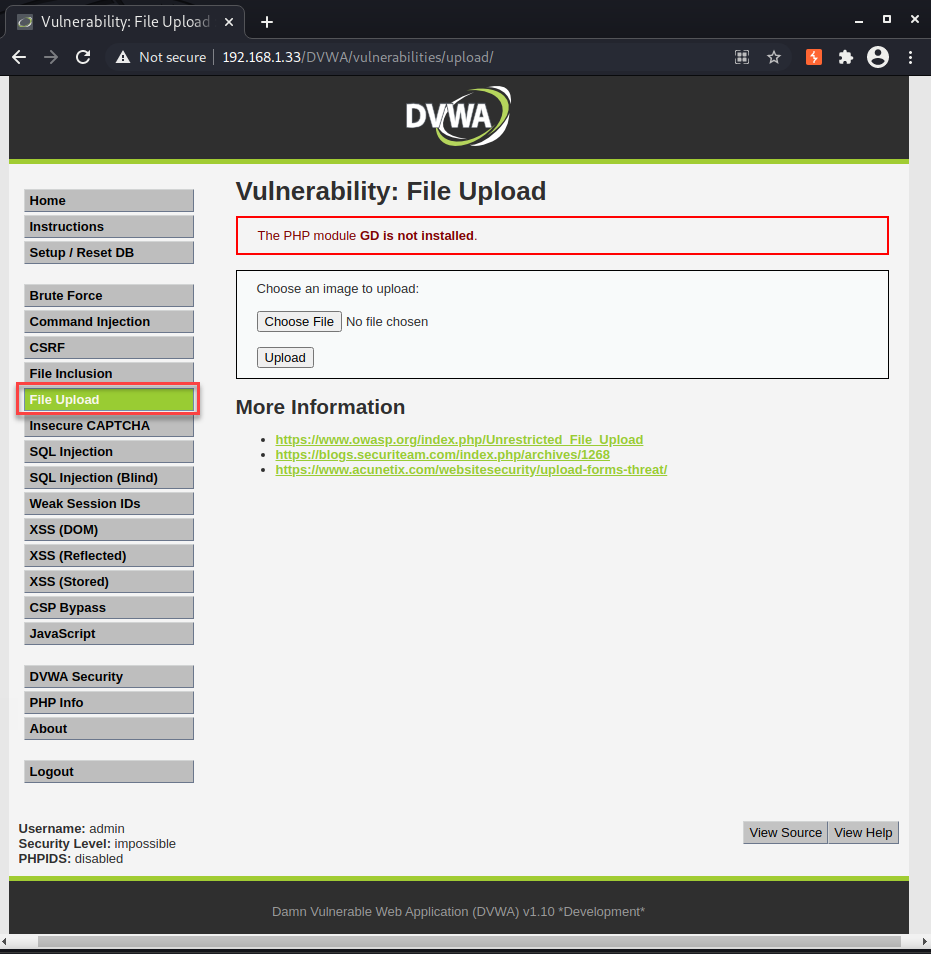The width and height of the screenshot is (931, 954).
Task: Click the Choose File button
Action: coord(299,321)
